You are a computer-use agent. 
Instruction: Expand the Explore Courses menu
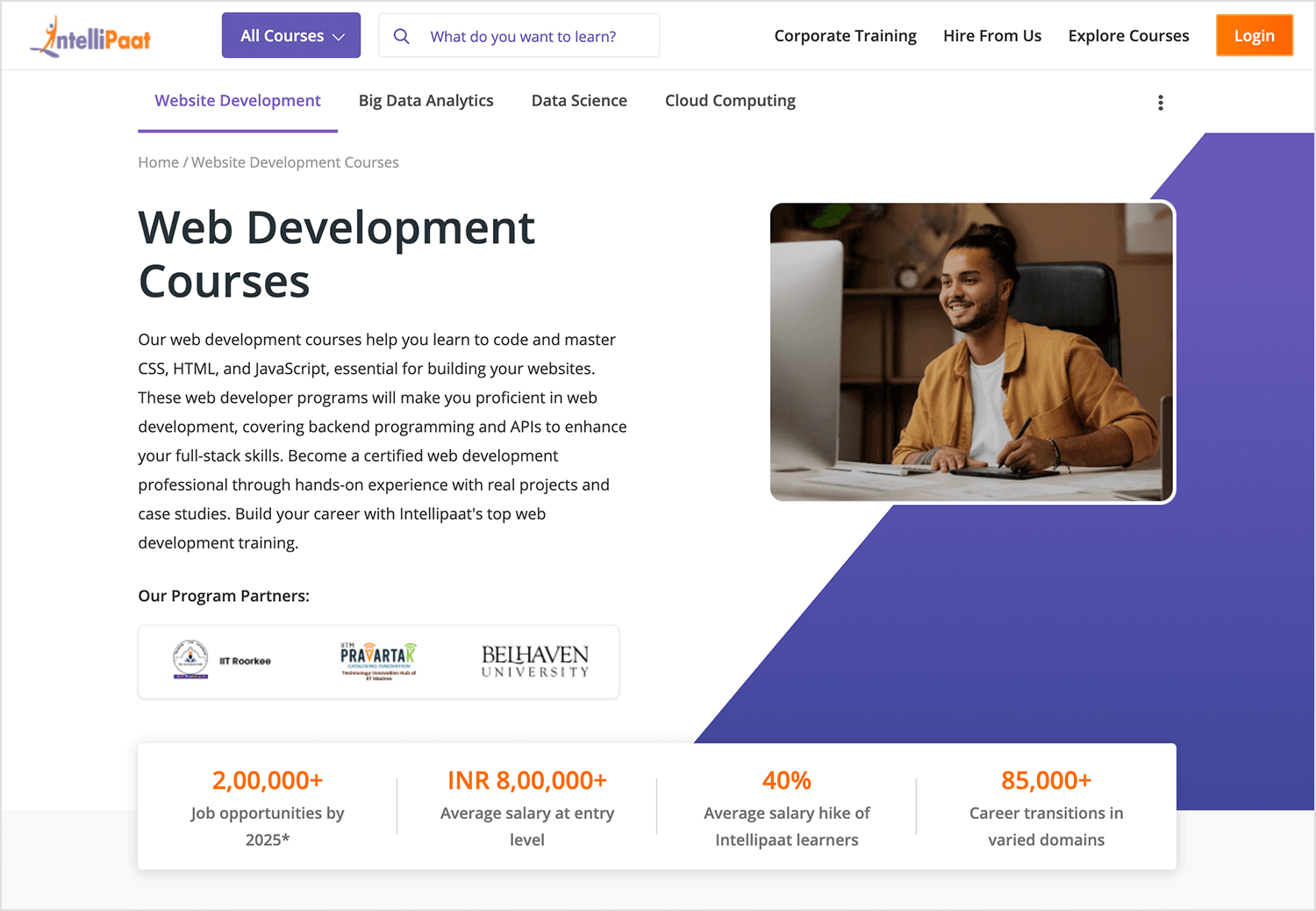click(x=1128, y=36)
